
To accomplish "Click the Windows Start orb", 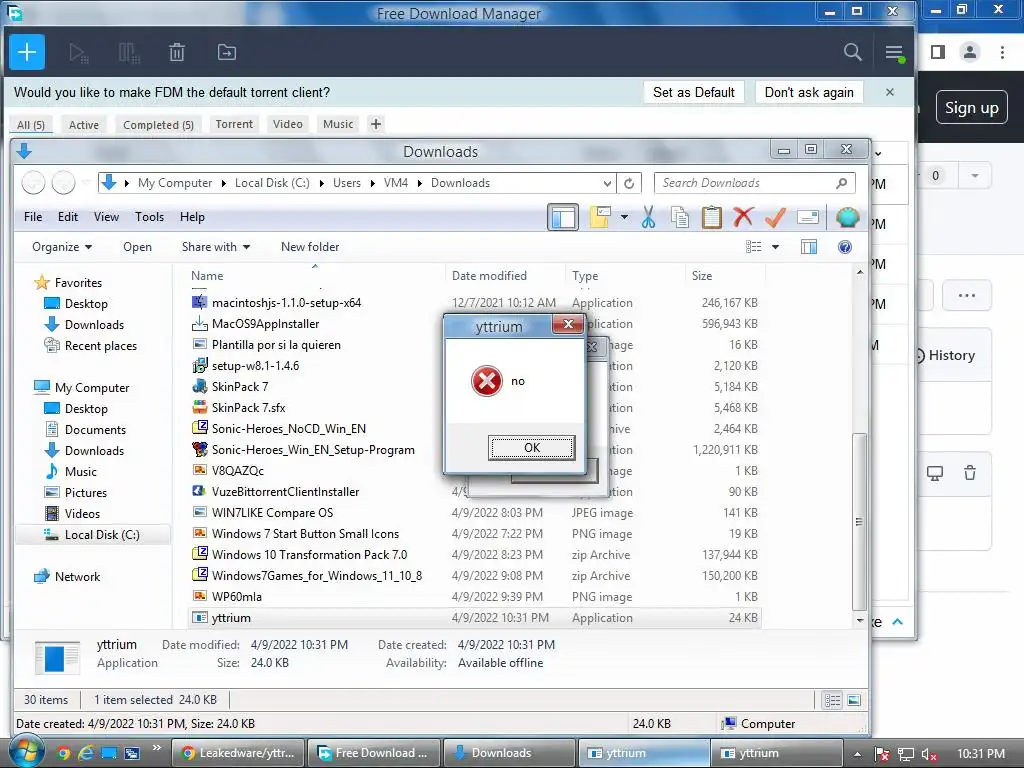I will pyautogui.click(x=27, y=752).
